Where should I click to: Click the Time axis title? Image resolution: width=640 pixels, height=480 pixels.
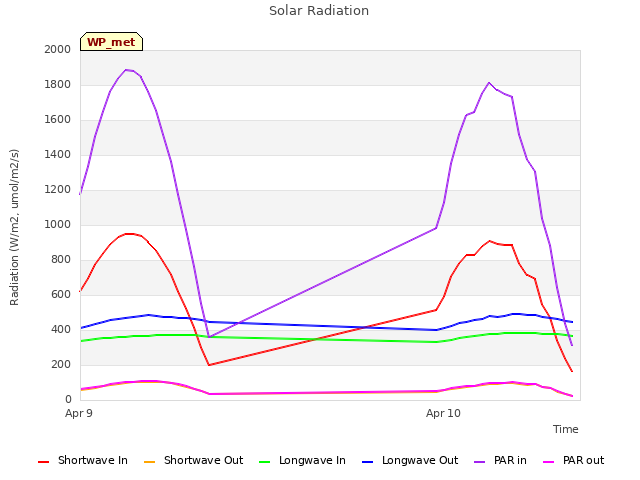pyautogui.click(x=566, y=429)
